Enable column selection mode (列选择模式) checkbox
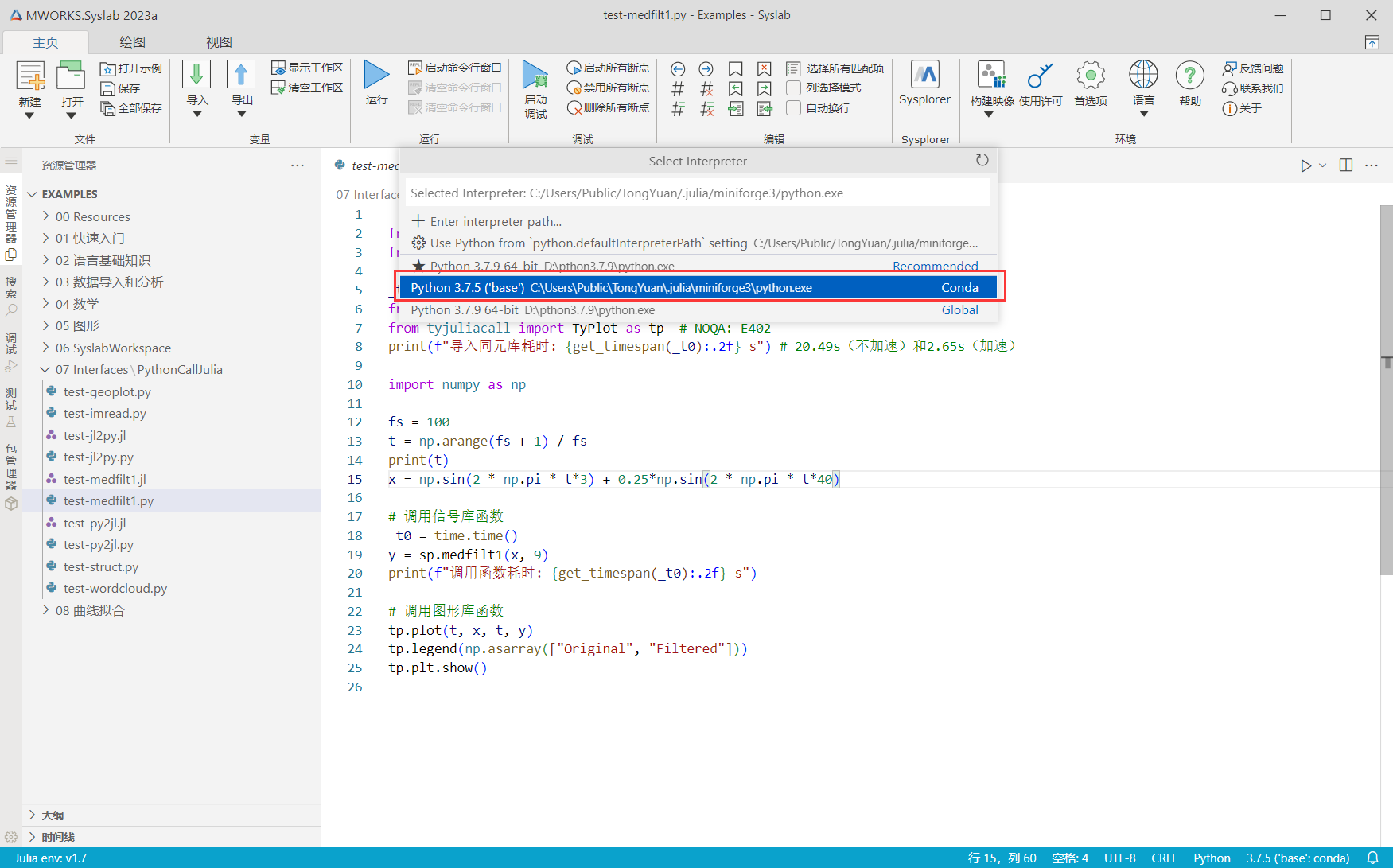The image size is (1393, 868). point(793,88)
